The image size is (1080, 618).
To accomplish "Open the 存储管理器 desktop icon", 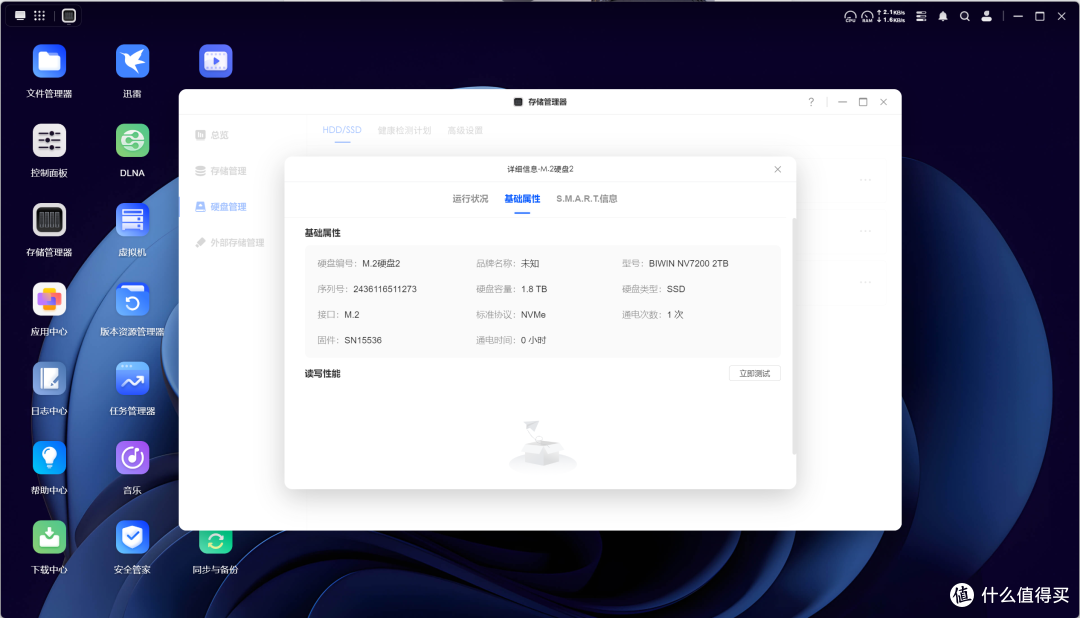I will tap(49, 220).
